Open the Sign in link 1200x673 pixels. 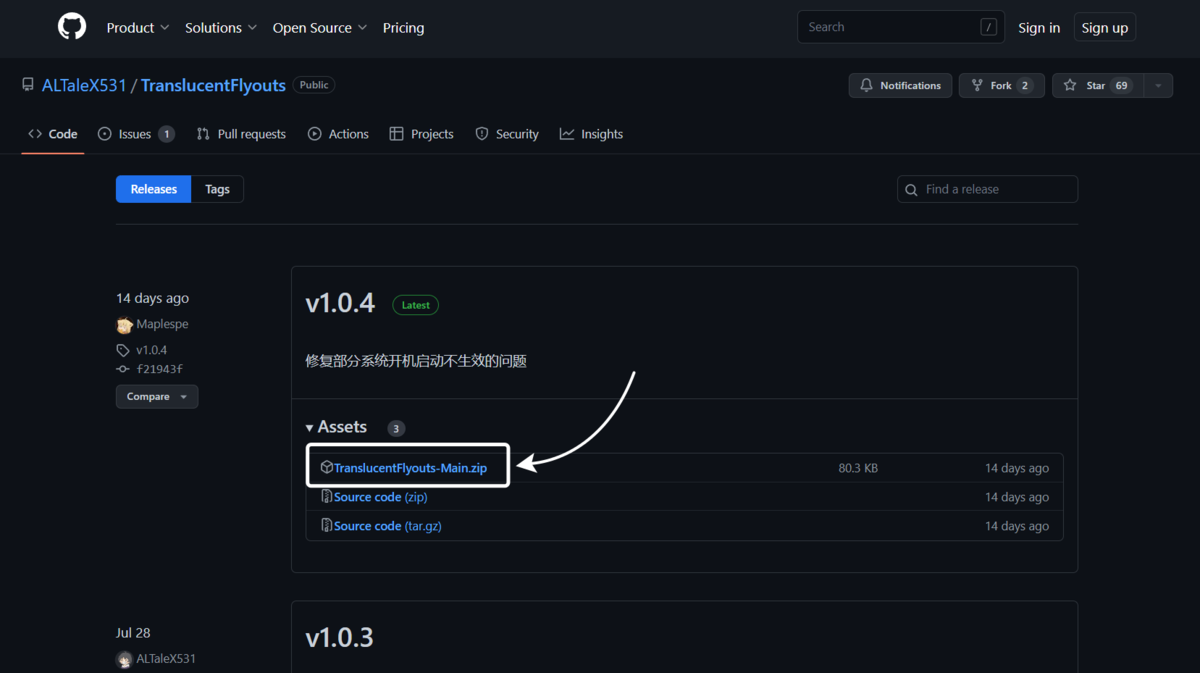[x=1039, y=28]
